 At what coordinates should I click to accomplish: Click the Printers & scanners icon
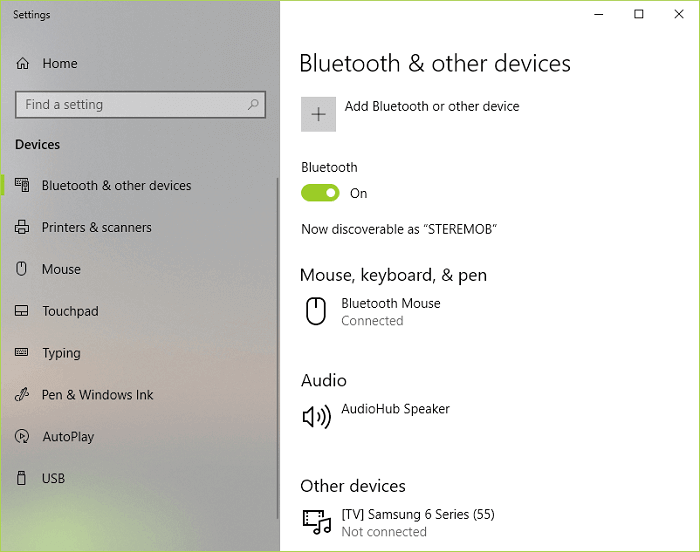[x=22, y=228]
